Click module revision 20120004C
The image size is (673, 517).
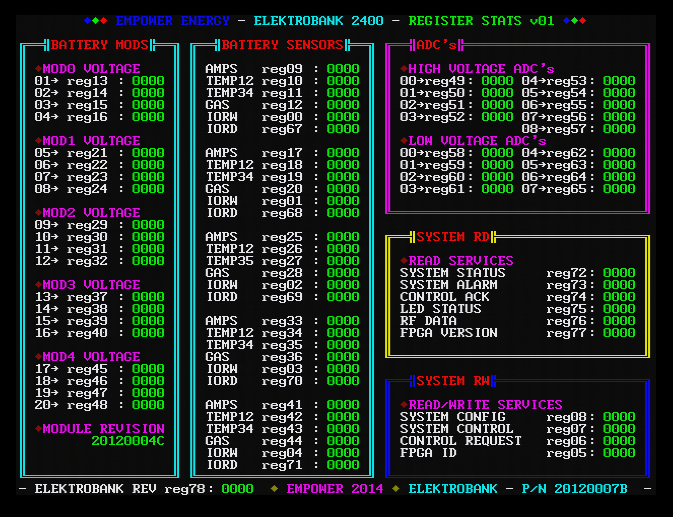click(x=127, y=441)
